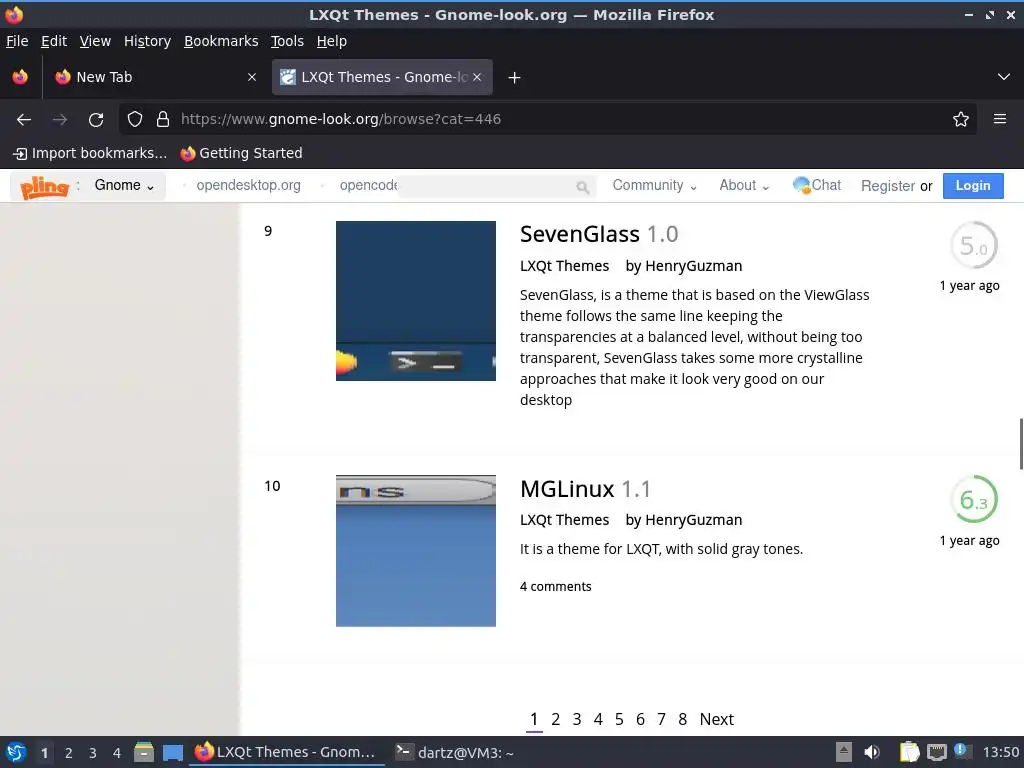Click the MGLinux preview thumbnail
1024x768 pixels.
[416, 551]
